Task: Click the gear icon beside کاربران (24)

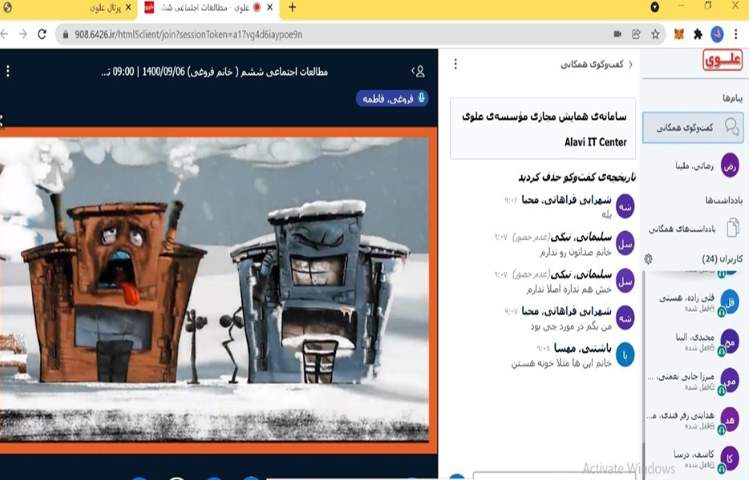Action: pyautogui.click(x=648, y=259)
